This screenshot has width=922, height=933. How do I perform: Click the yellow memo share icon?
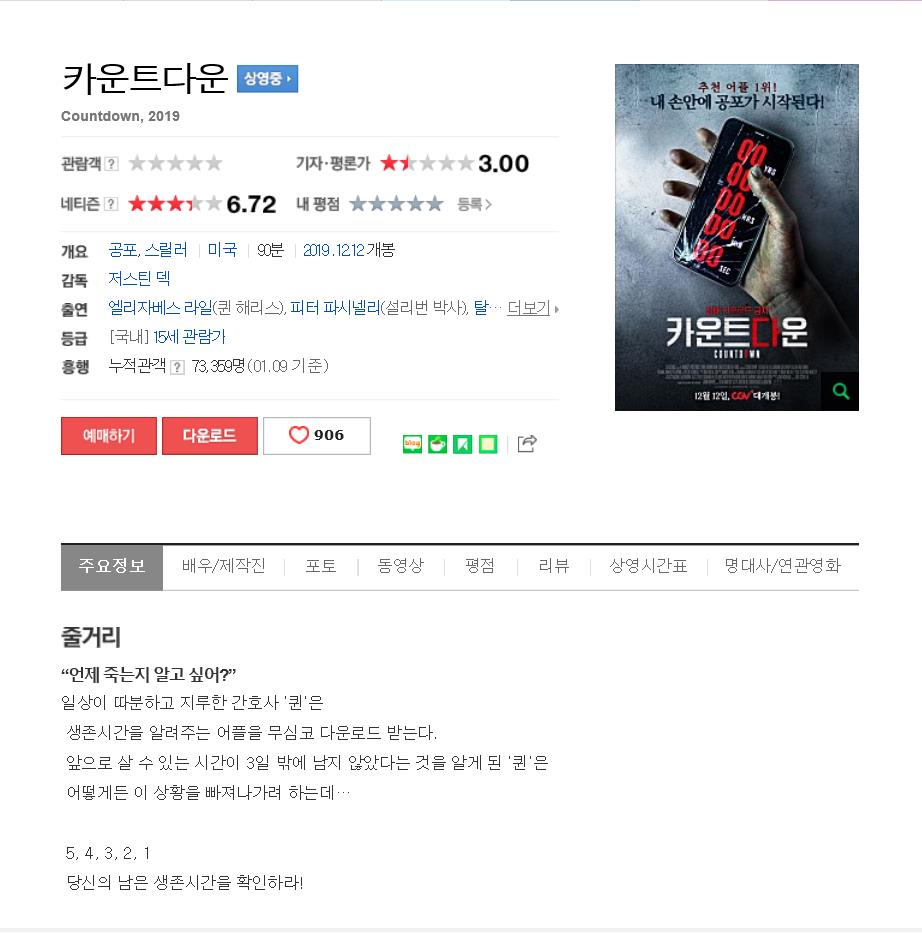click(x=488, y=444)
